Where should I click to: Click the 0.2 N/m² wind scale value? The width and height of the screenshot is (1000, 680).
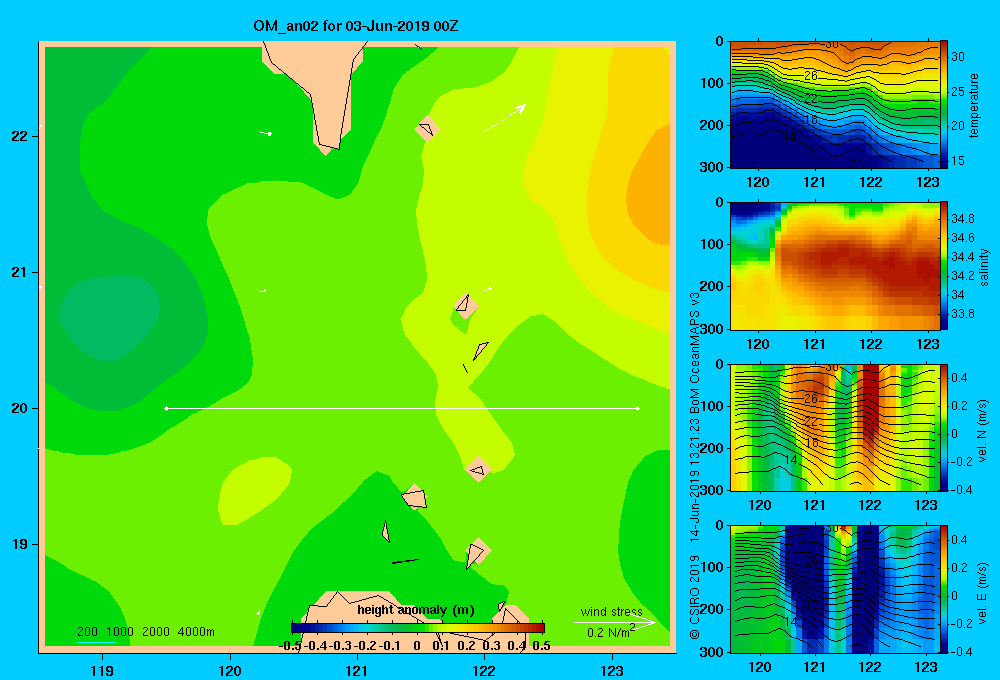(x=611, y=632)
